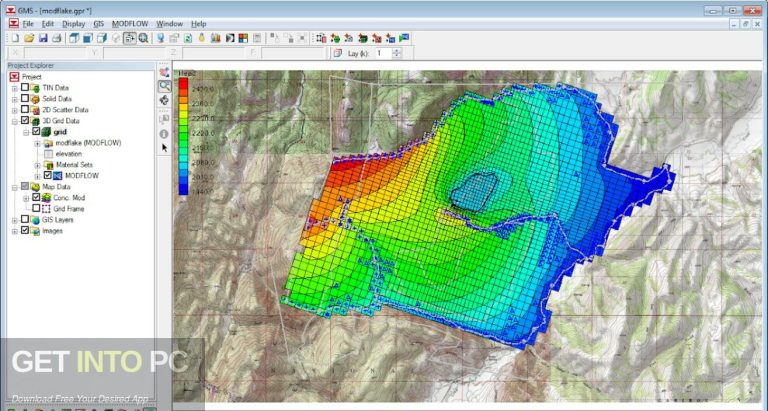This screenshot has width=768, height=411.
Task: Open the Display menu
Action: (73, 23)
